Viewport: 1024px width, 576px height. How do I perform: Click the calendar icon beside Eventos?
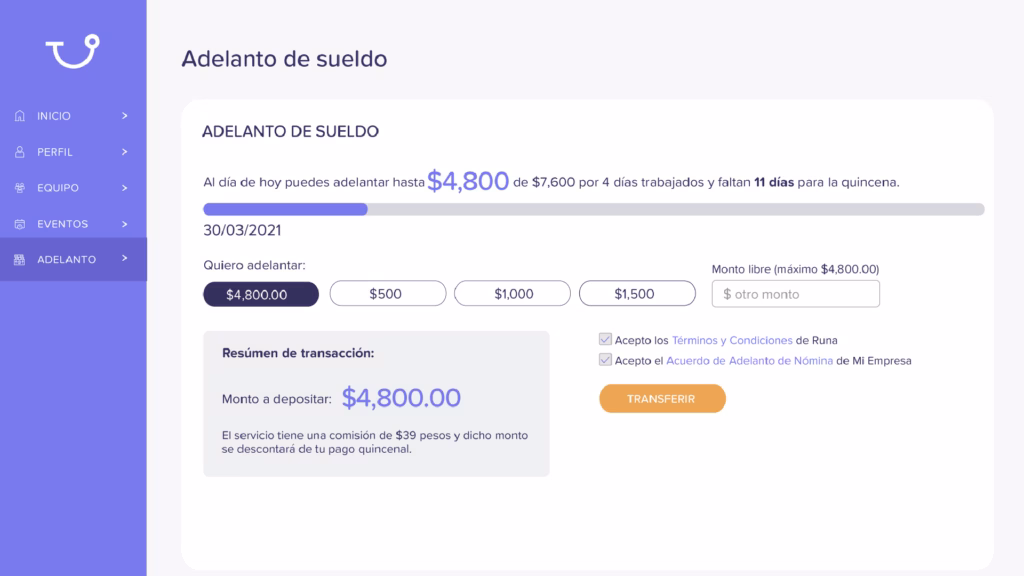click(20, 224)
